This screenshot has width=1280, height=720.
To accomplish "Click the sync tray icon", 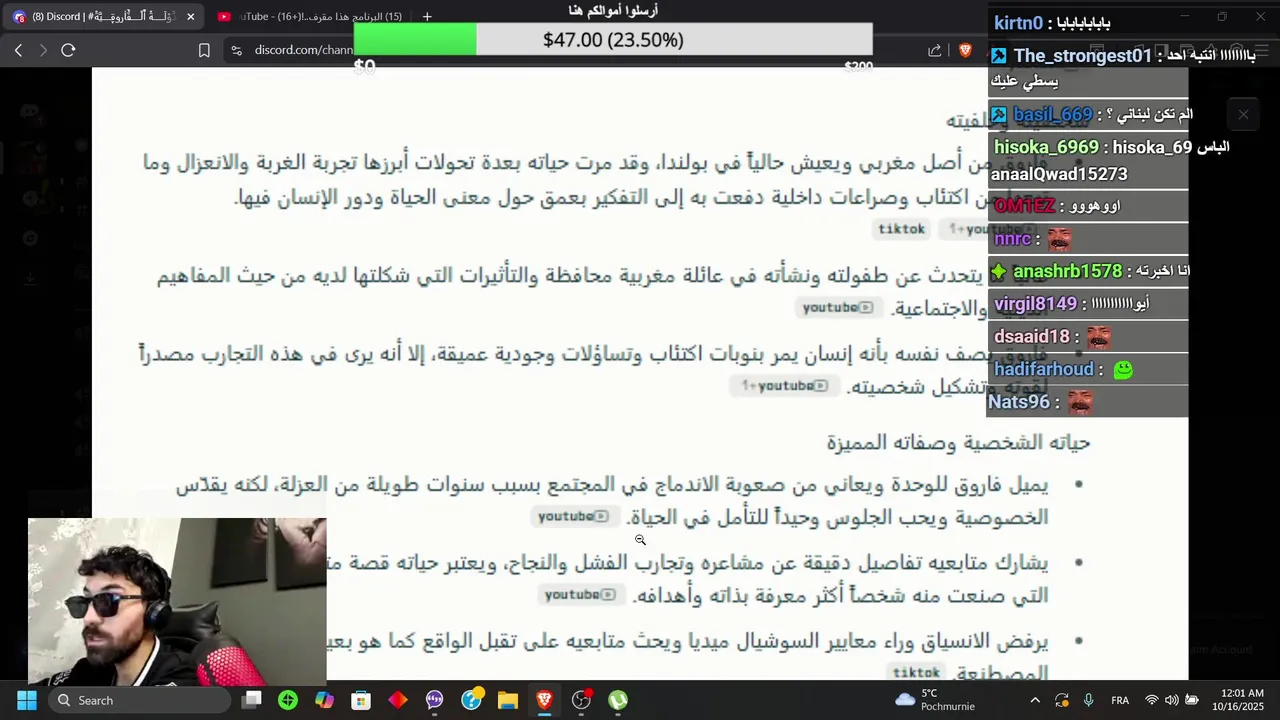I will [1062, 700].
